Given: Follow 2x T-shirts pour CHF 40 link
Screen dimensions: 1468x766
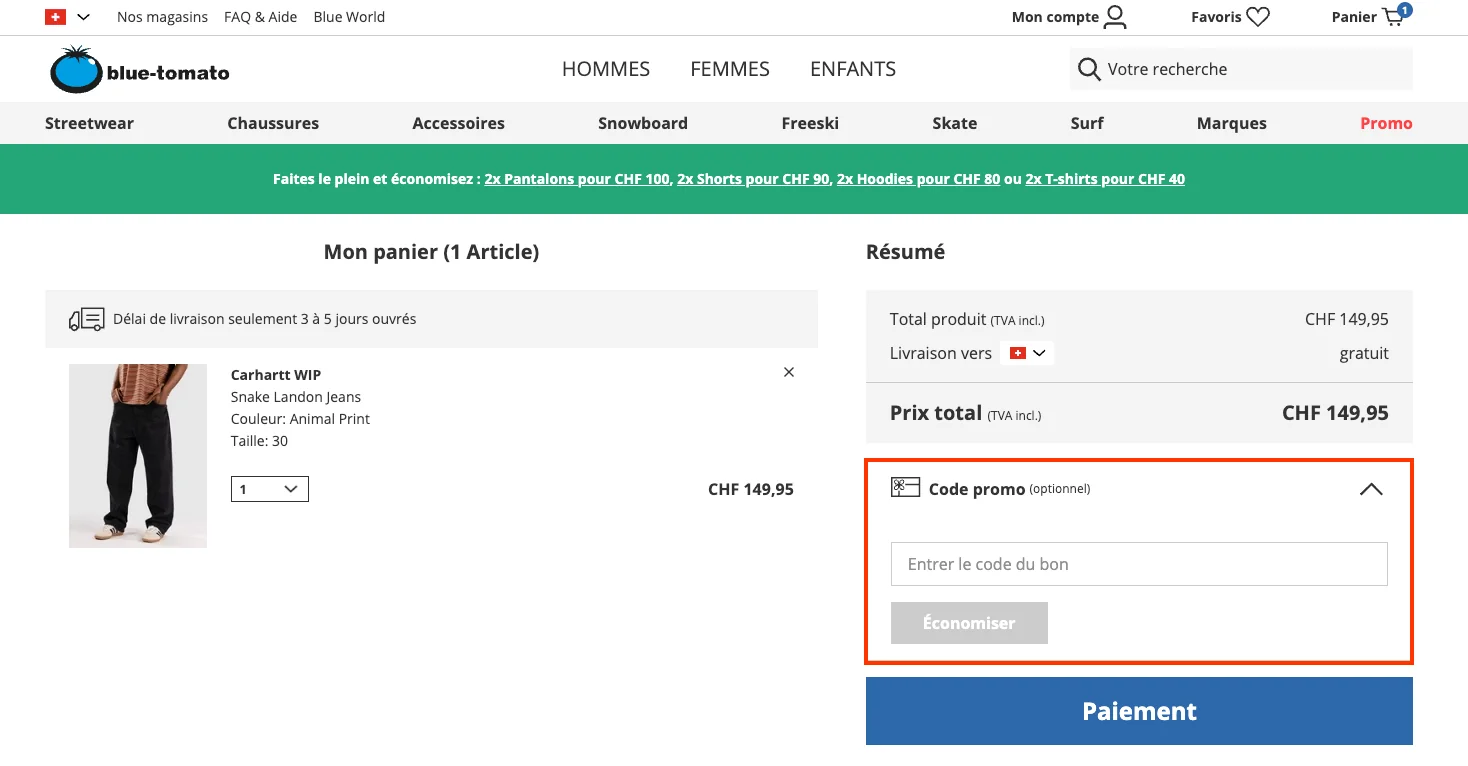Looking at the screenshot, I should click(1105, 179).
